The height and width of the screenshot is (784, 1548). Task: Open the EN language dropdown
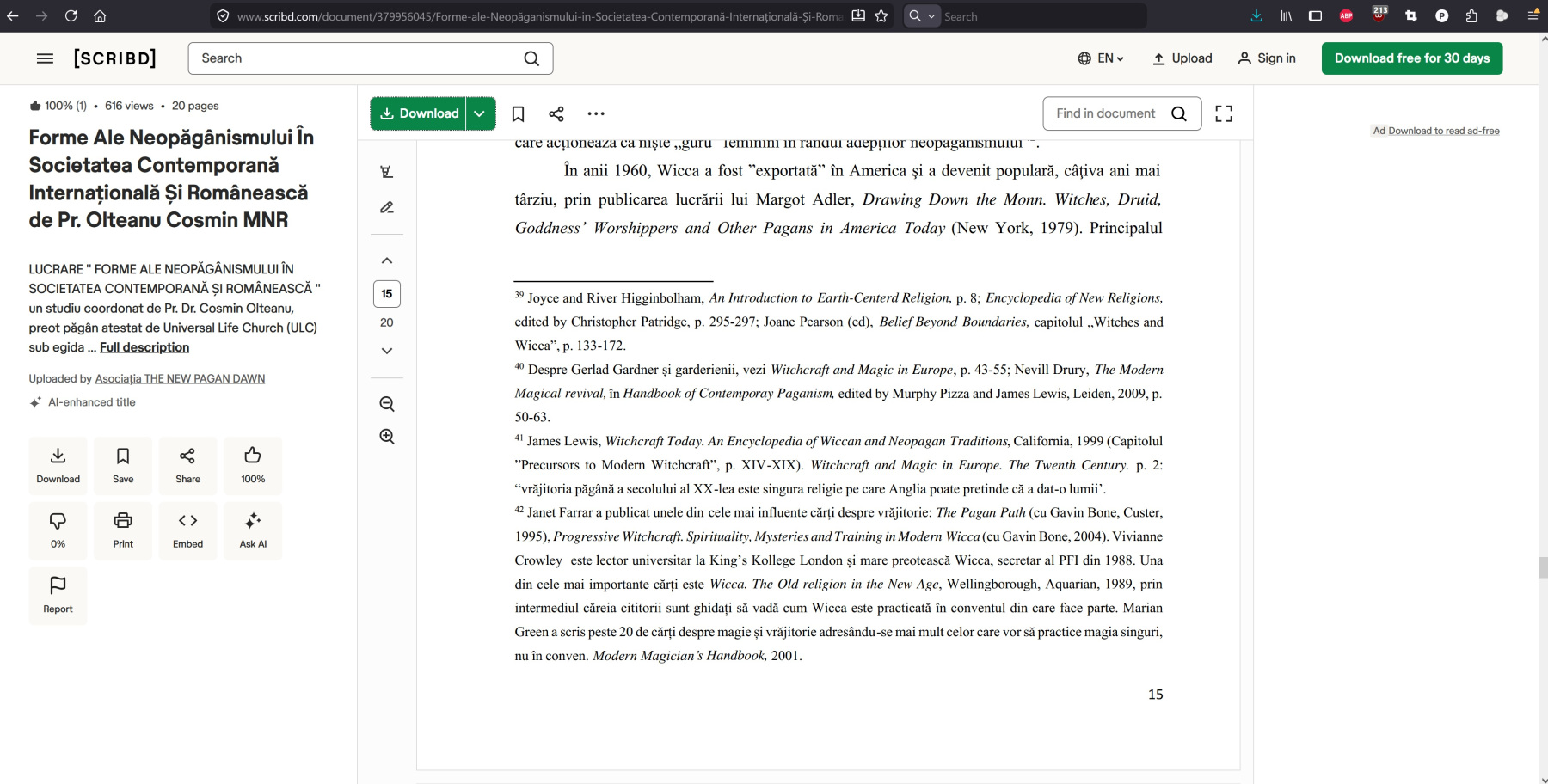1101,58
